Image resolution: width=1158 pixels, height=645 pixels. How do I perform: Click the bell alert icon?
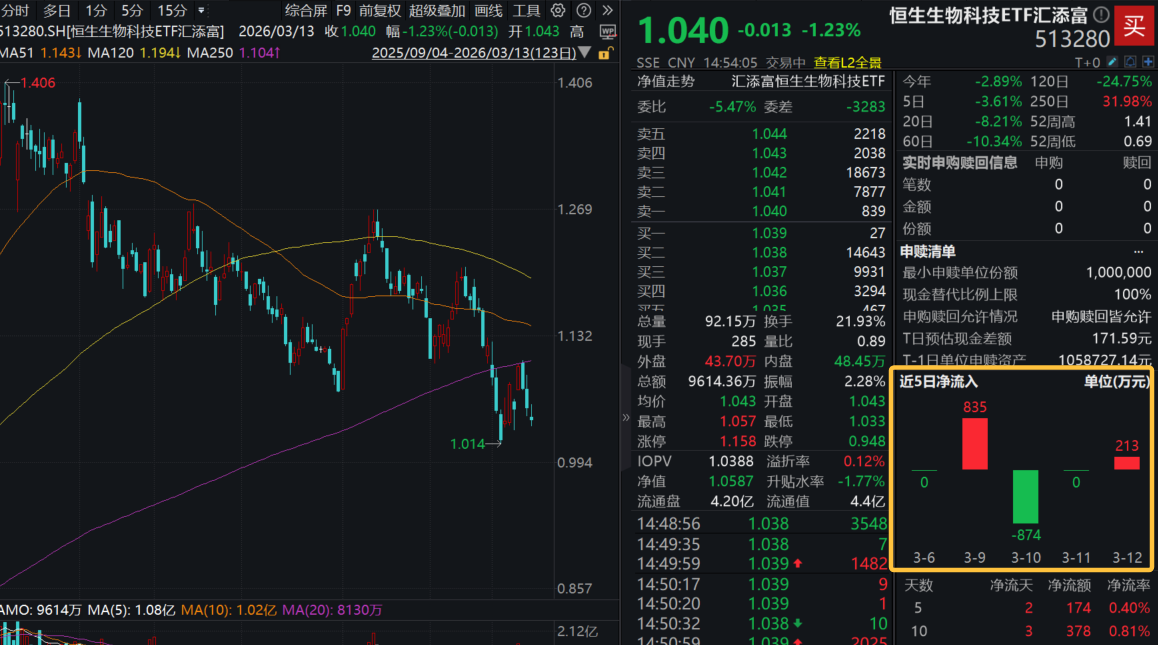point(1128,62)
